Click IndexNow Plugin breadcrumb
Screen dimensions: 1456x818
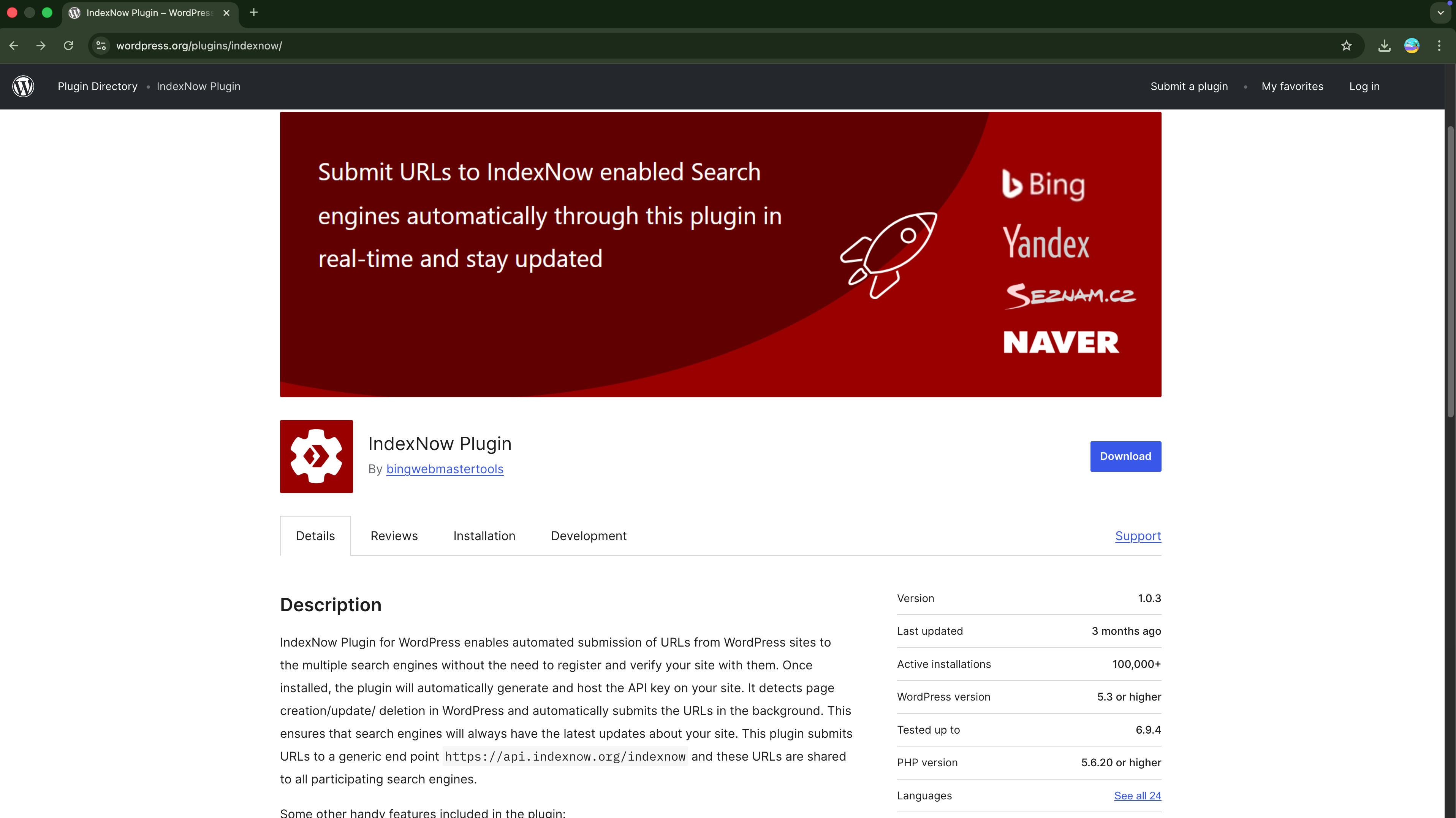click(x=198, y=87)
